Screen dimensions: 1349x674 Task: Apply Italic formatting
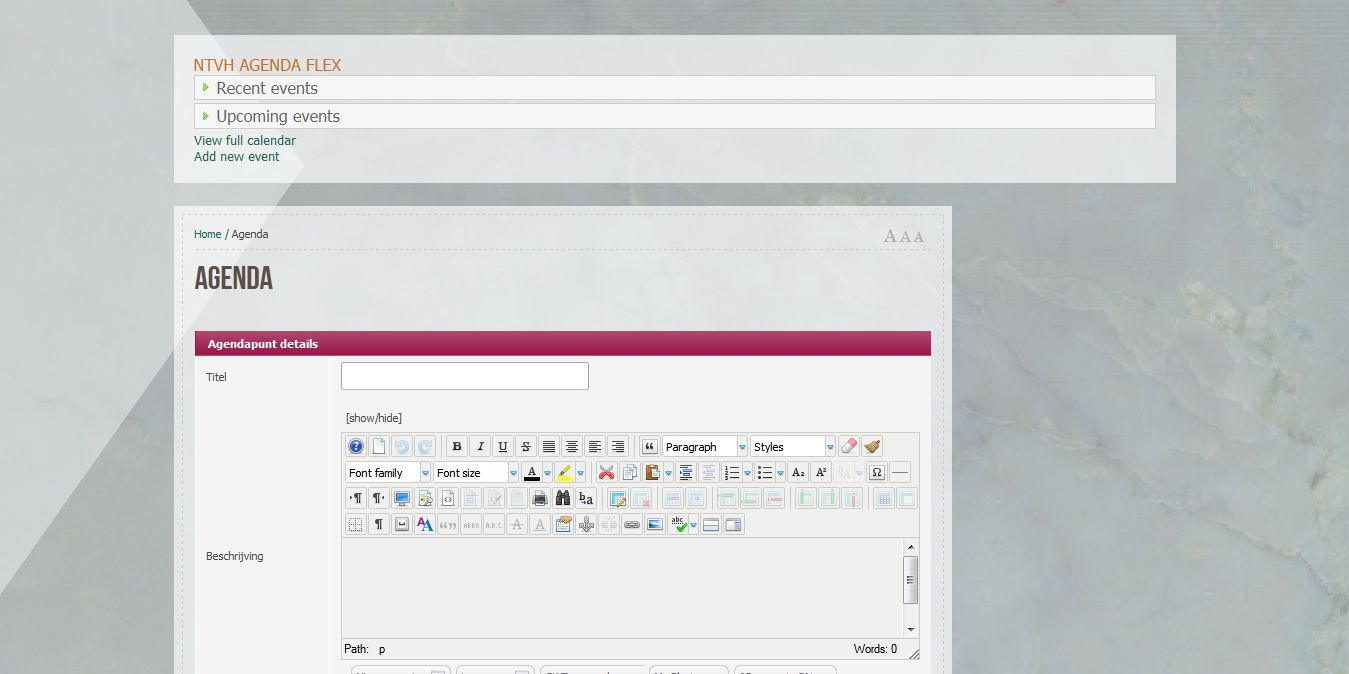click(x=480, y=447)
